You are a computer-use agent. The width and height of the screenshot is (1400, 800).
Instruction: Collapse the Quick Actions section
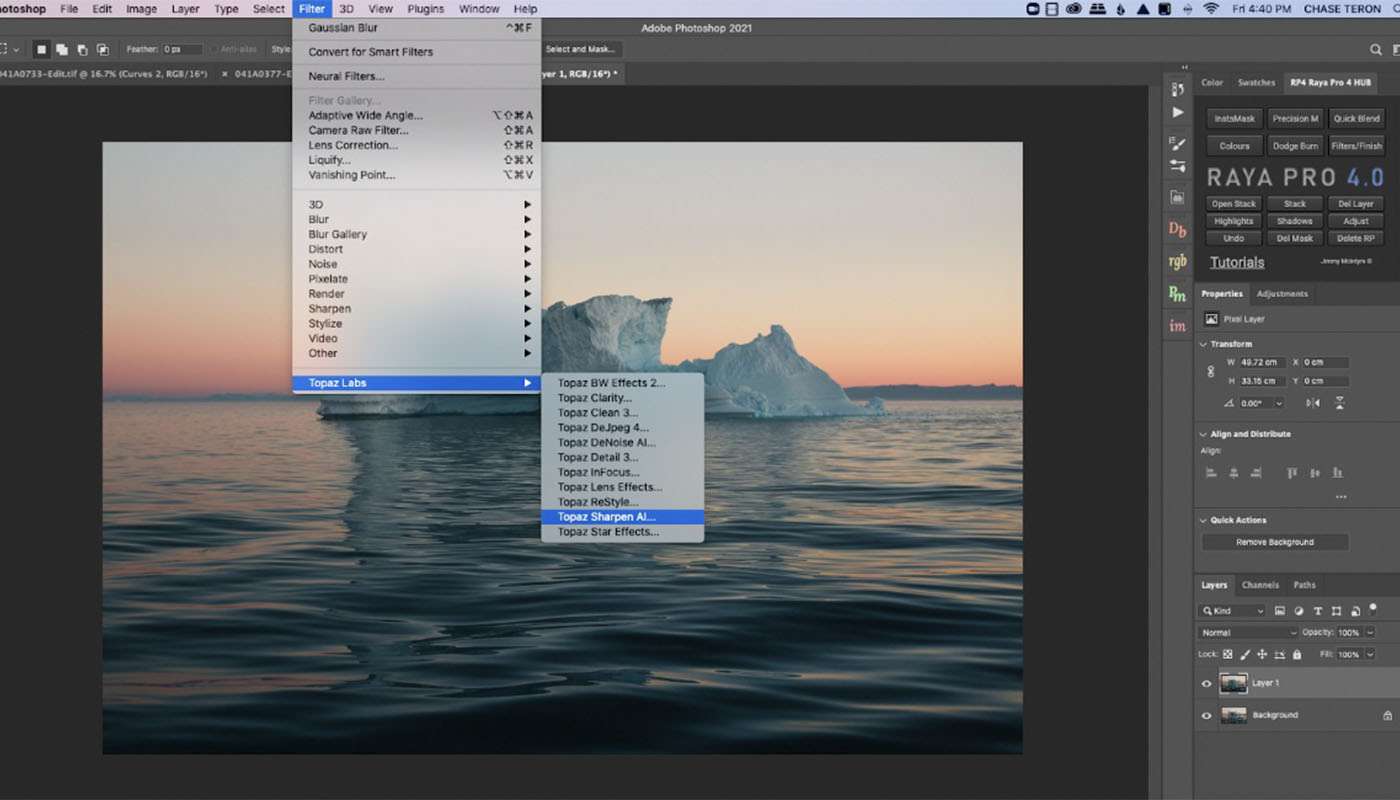1203,520
